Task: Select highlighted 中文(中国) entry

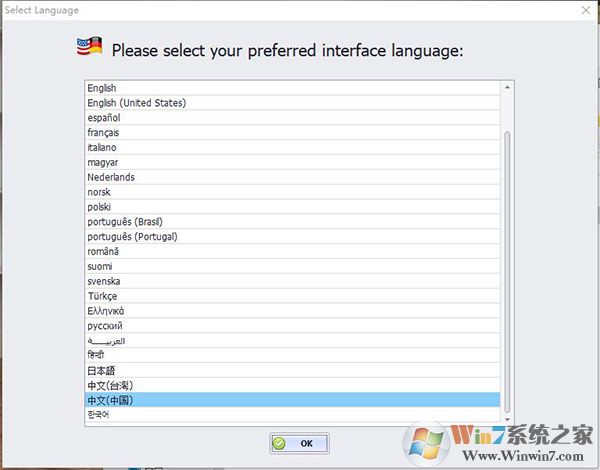Action: [x=292, y=400]
